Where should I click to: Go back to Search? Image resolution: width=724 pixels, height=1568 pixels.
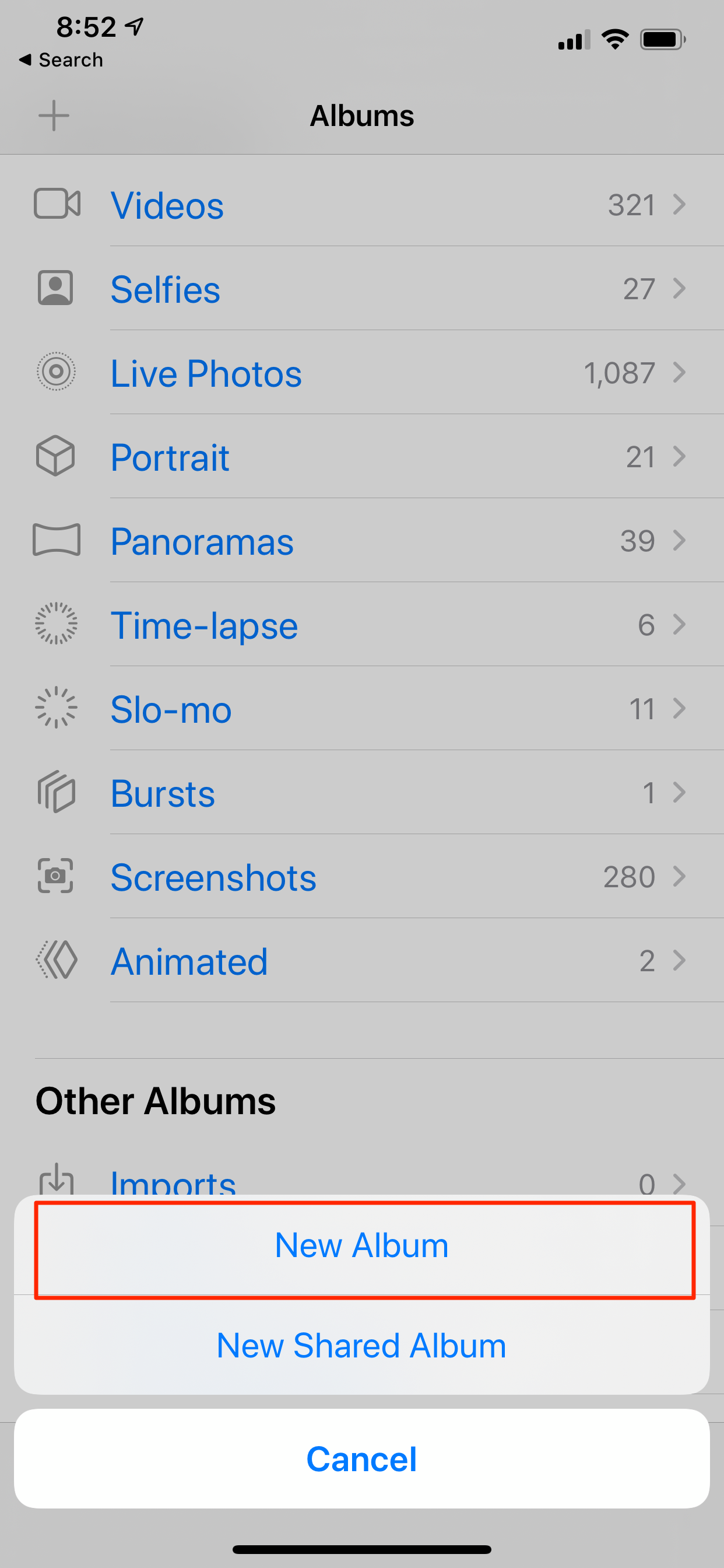point(61,60)
